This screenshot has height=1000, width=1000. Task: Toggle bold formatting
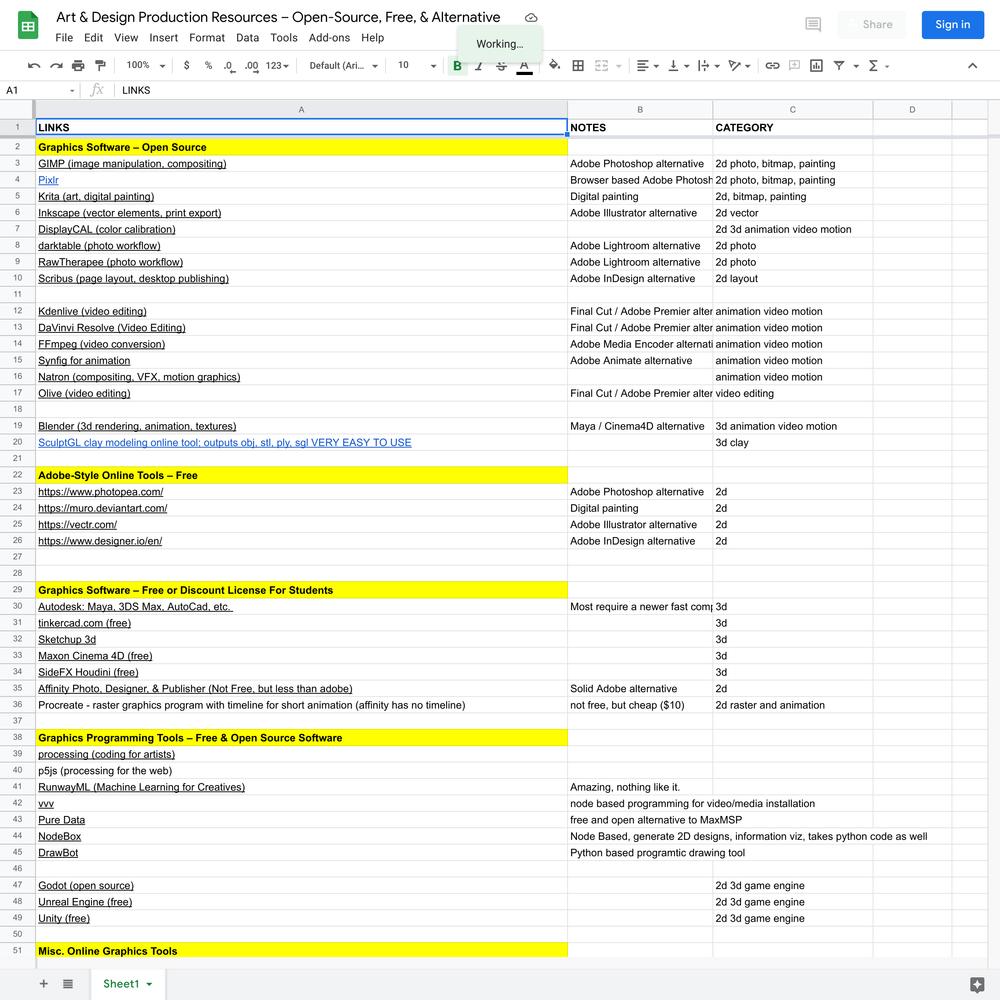(457, 66)
